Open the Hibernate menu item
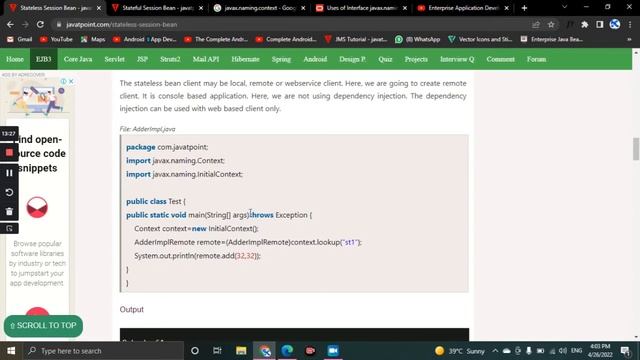 [x=245, y=59]
